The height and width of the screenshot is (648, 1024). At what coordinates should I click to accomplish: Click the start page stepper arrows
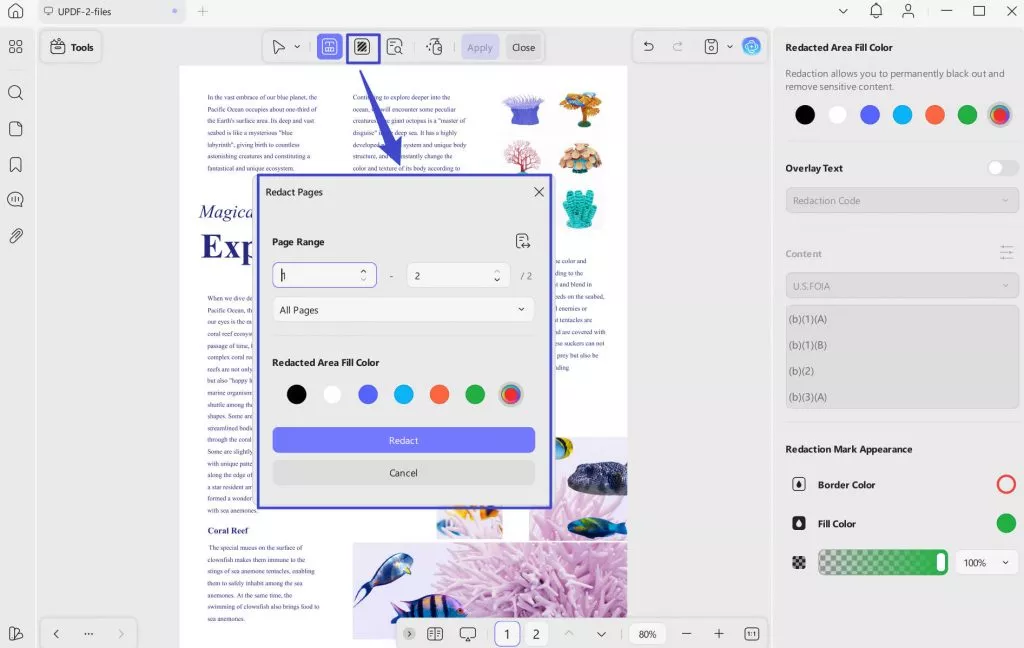(363, 275)
